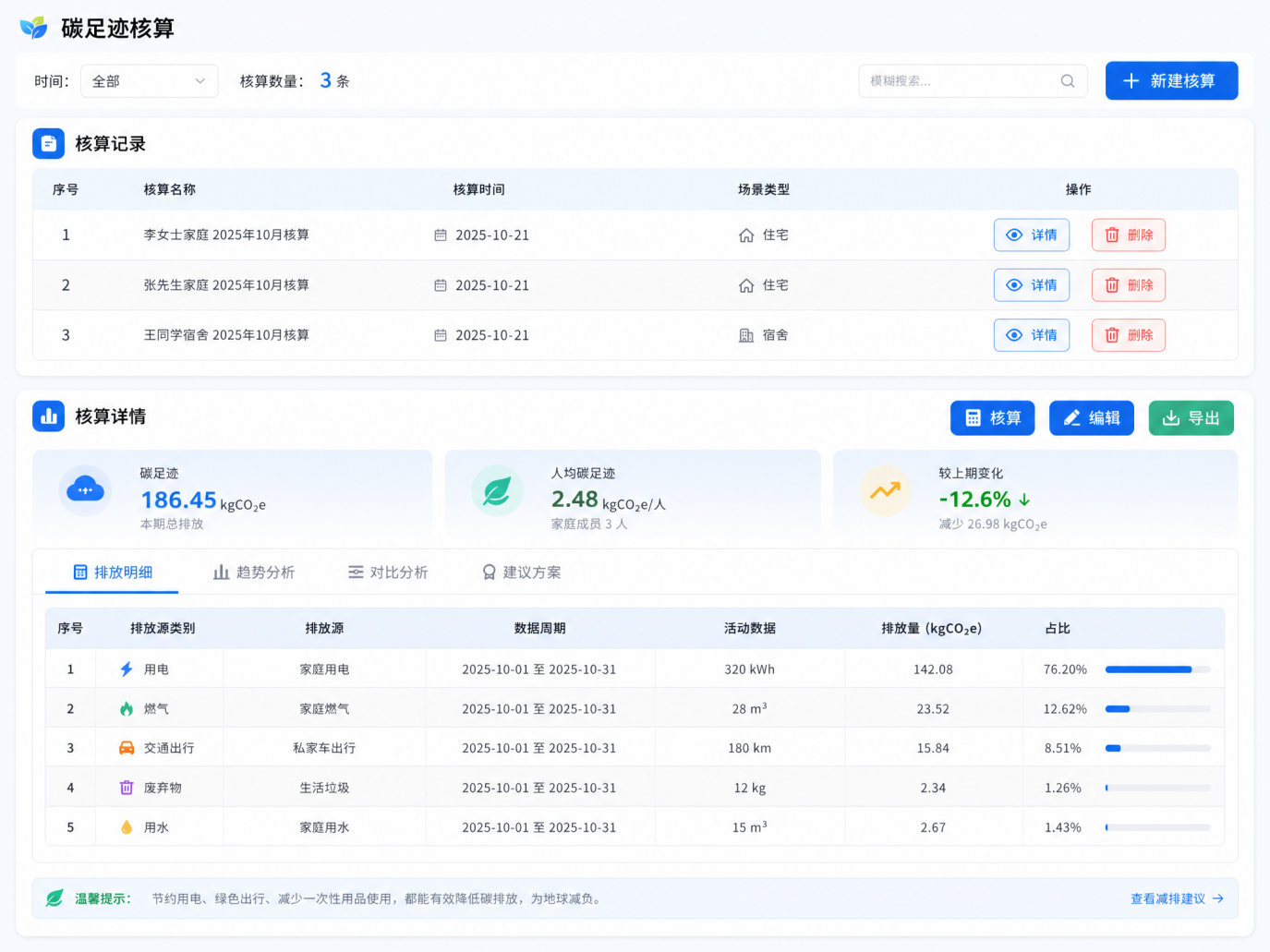Click the 186.45 carbon footprint value
1270x952 pixels.
[x=178, y=500]
